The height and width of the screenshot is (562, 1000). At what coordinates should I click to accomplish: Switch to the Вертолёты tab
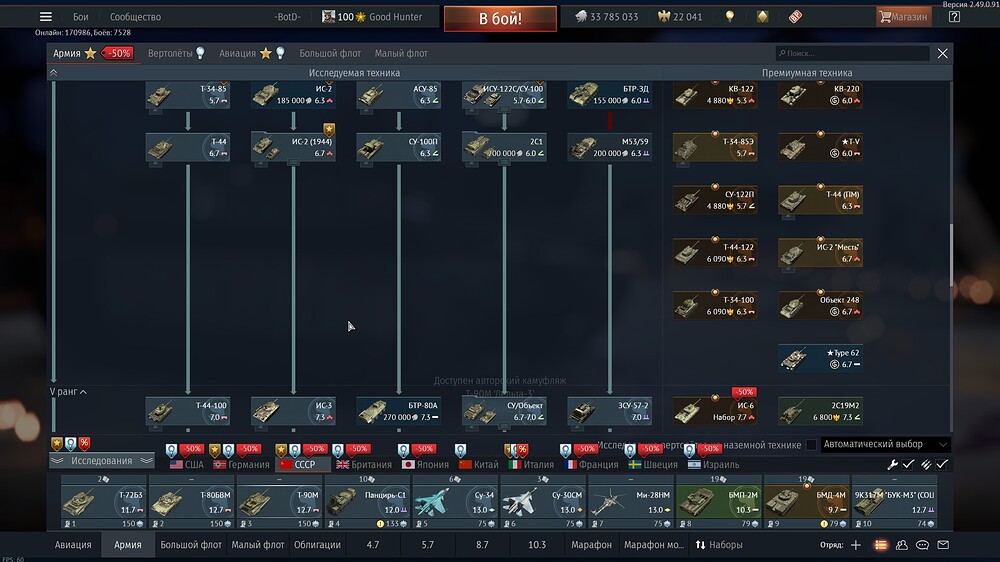[175, 53]
